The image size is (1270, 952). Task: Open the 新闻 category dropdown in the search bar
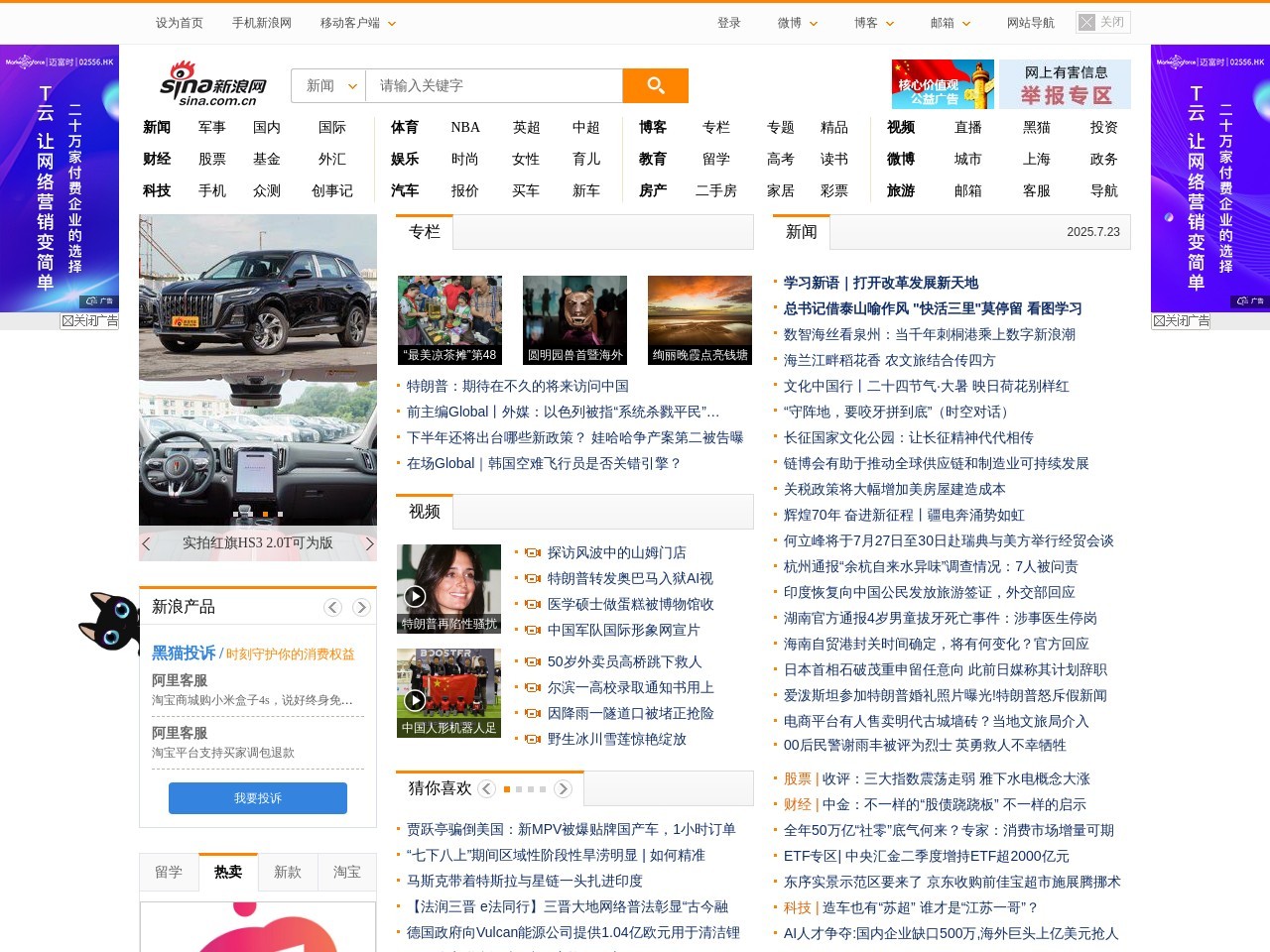327,86
